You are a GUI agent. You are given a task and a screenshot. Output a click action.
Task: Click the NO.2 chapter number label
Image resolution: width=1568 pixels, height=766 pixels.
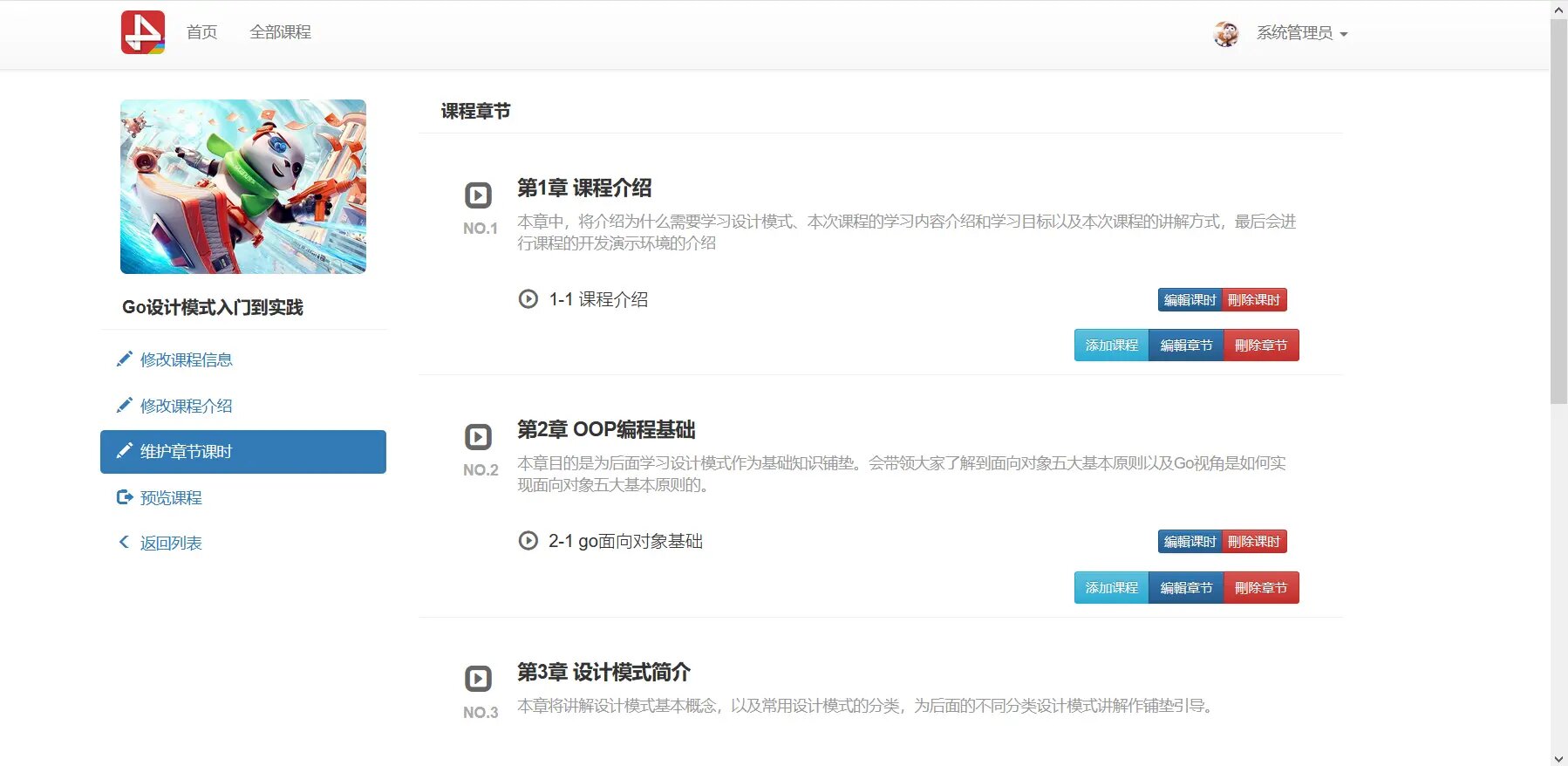[x=481, y=470]
